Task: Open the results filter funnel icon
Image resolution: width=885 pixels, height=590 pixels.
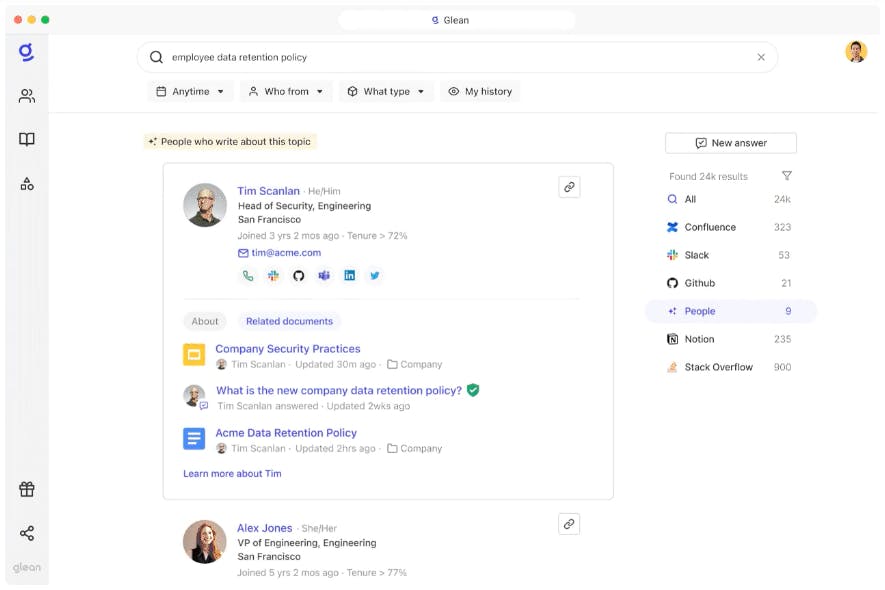Action: 786,176
